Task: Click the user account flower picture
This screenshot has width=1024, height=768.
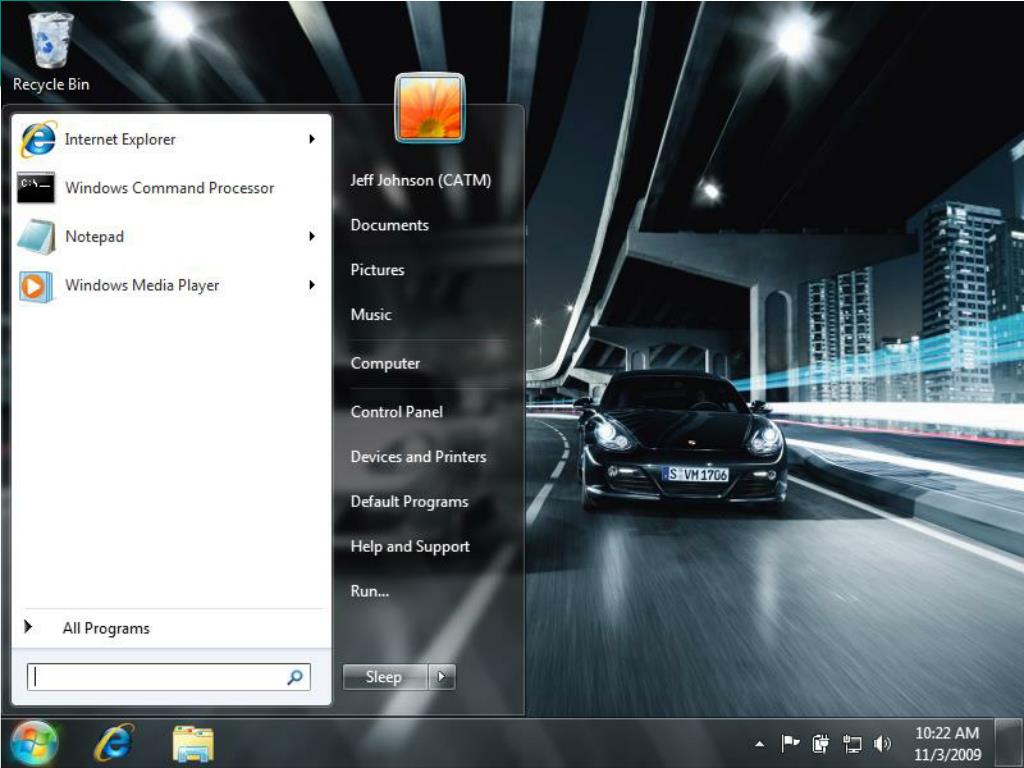Action: pos(430,107)
